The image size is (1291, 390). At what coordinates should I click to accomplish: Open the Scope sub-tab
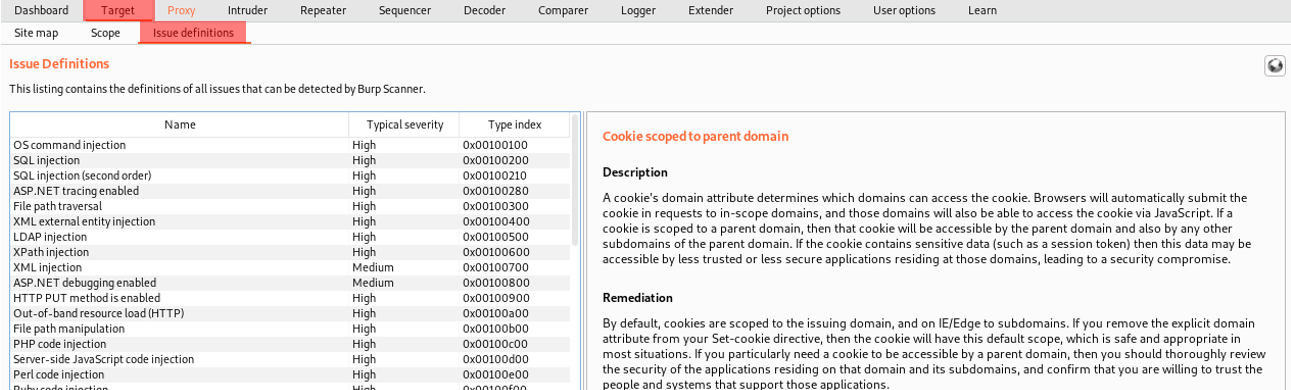coord(105,33)
